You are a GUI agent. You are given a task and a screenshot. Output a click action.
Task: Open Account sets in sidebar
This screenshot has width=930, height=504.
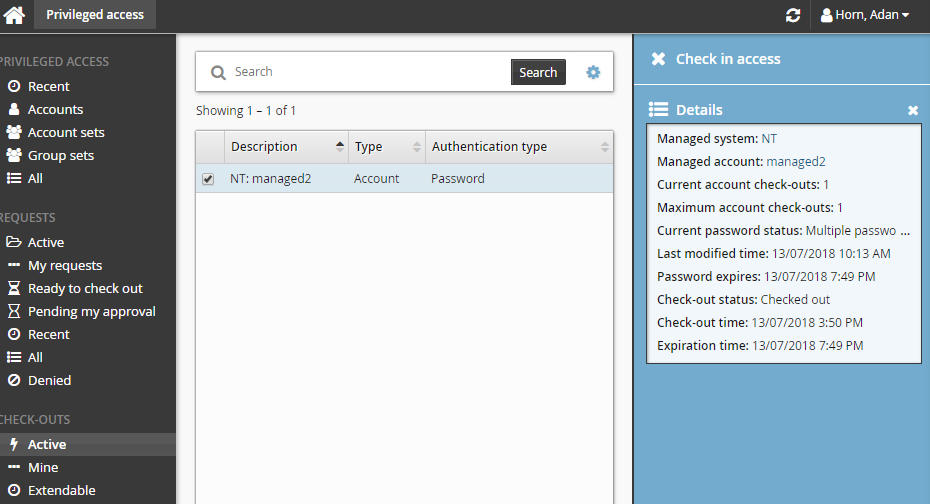[66, 132]
